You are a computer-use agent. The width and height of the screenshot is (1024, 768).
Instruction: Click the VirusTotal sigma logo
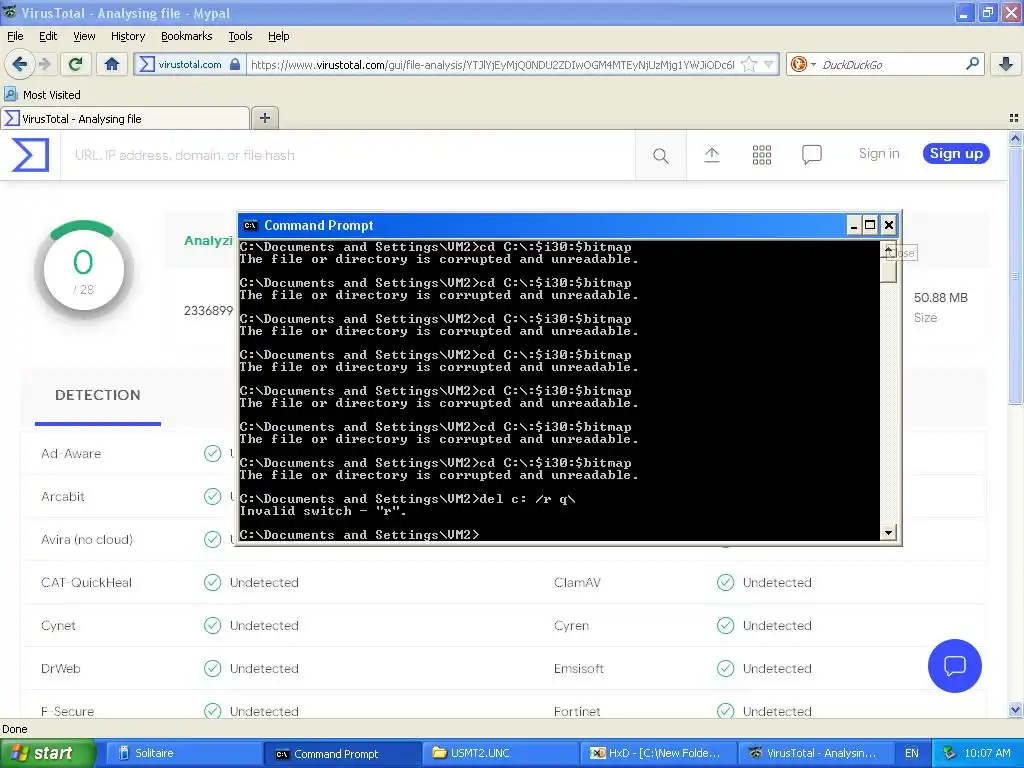tap(30, 155)
